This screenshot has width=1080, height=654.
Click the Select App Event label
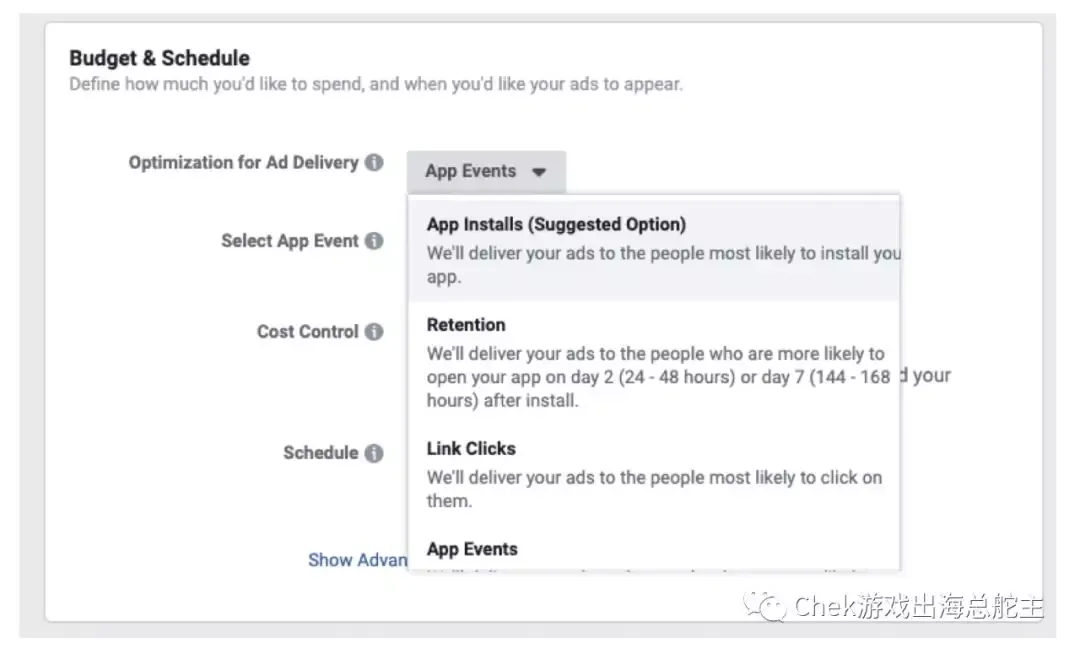(x=289, y=241)
